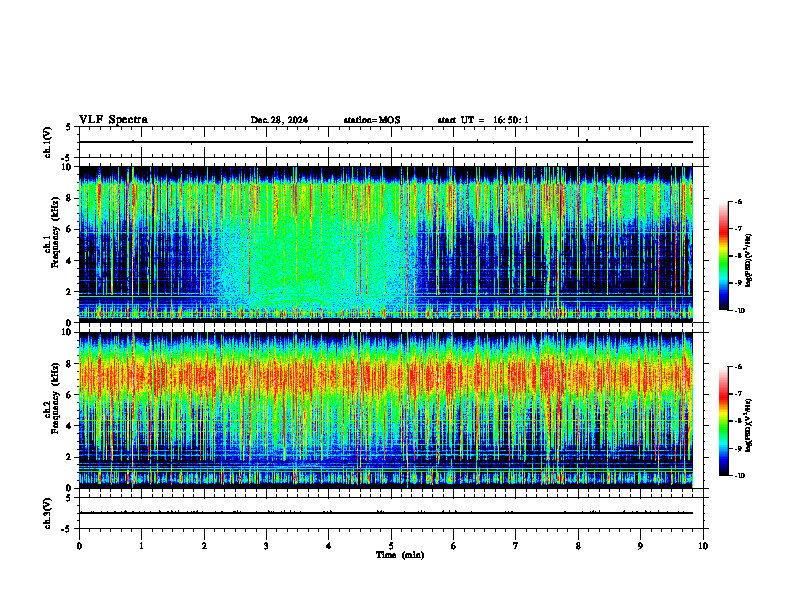The image size is (792, 612).
Task: Click the -7 label on ch.2 colorbar
Action: click(738, 394)
